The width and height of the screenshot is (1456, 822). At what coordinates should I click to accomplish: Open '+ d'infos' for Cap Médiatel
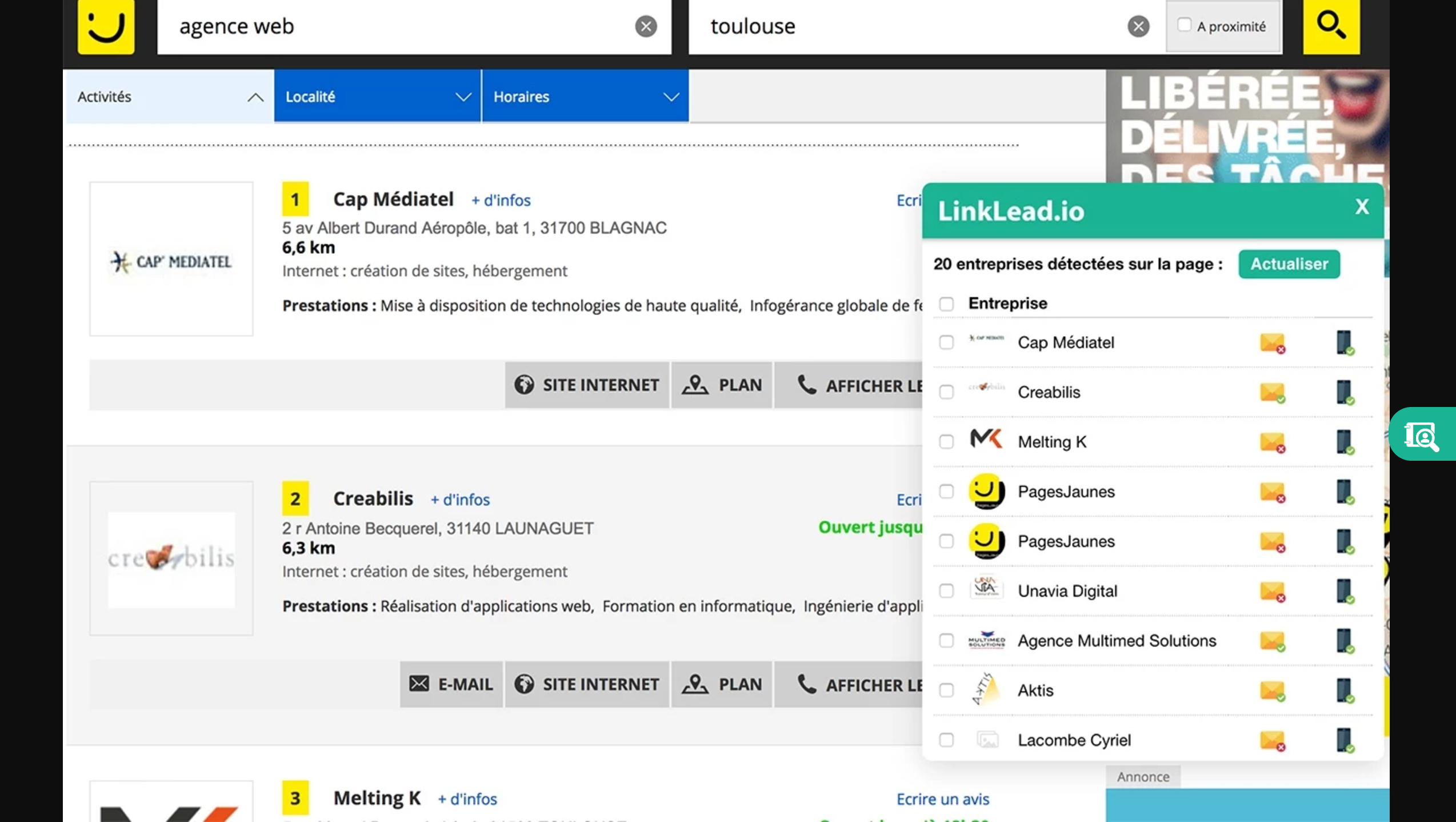click(x=501, y=201)
